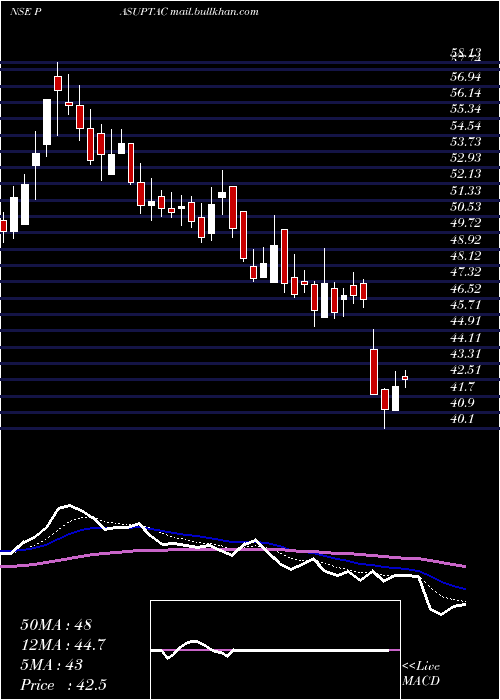
Task: Select the 40.1 price axis label
Action: [462, 419]
